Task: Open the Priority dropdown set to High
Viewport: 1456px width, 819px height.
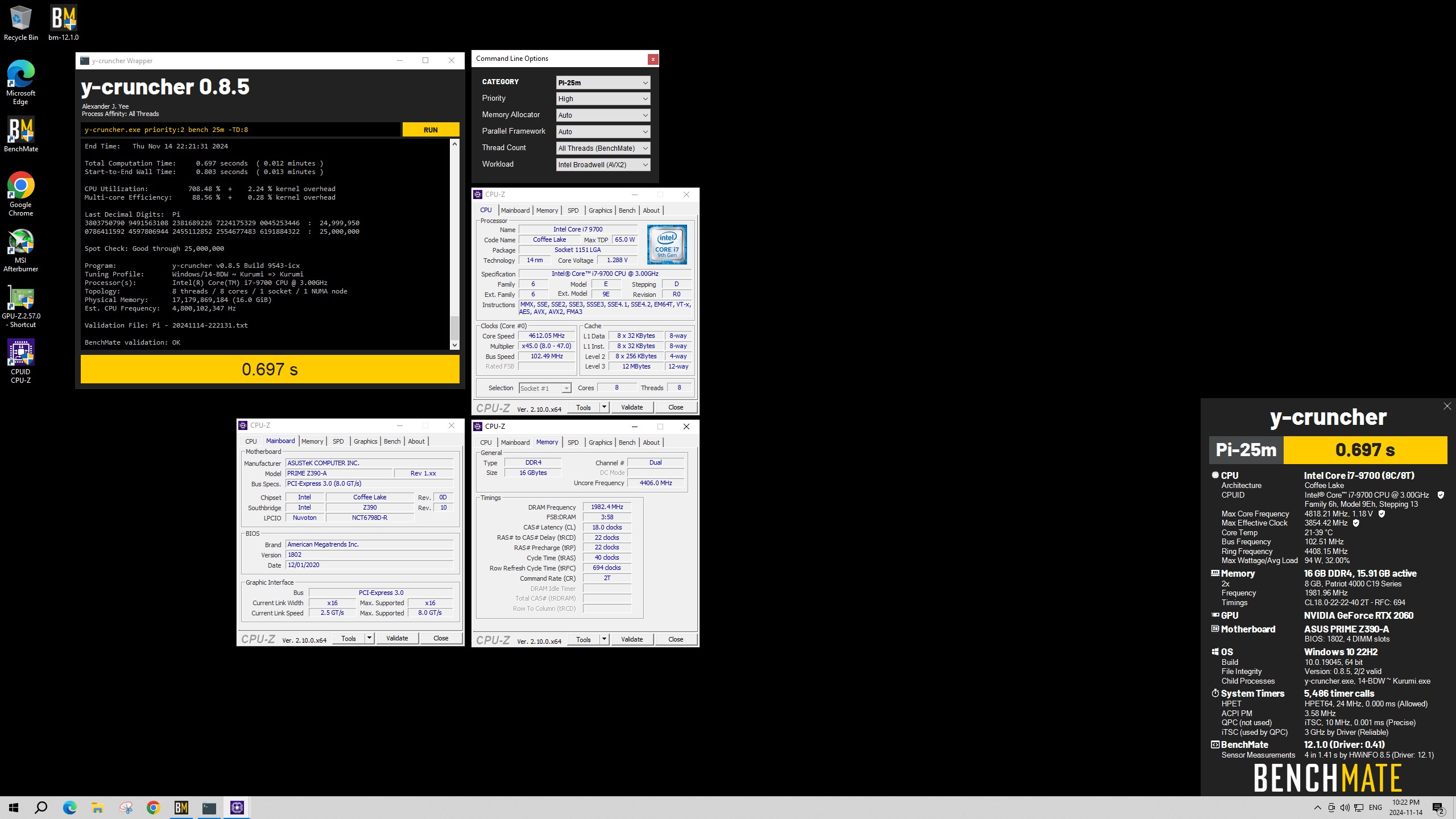Action: coord(603,99)
